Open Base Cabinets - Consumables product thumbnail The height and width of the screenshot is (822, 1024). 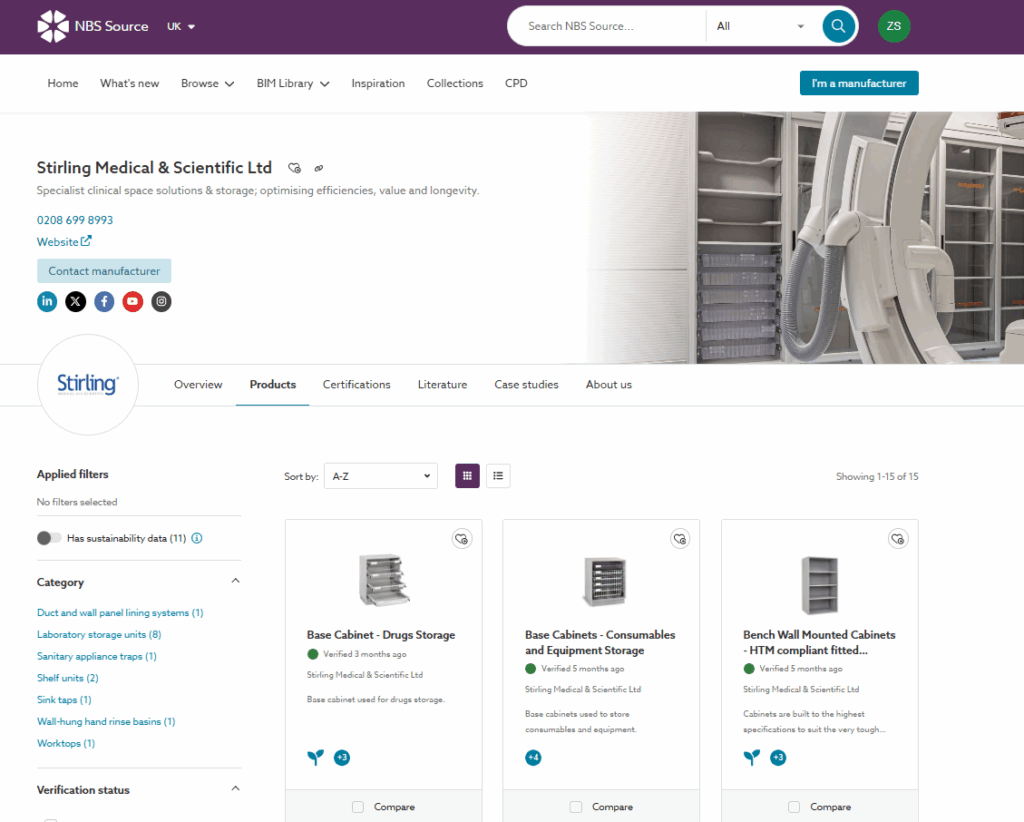pos(604,581)
